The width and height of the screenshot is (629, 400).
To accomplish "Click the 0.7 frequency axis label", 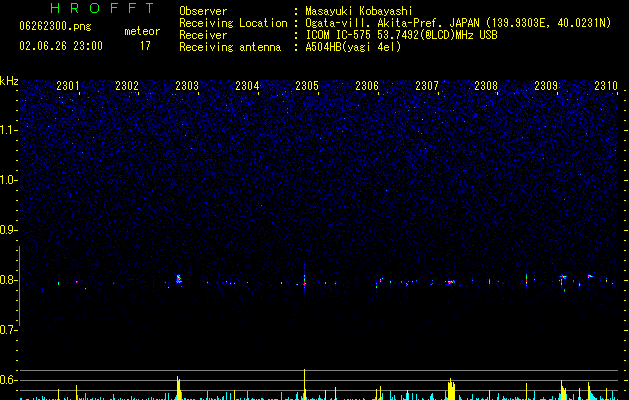I will (8, 330).
